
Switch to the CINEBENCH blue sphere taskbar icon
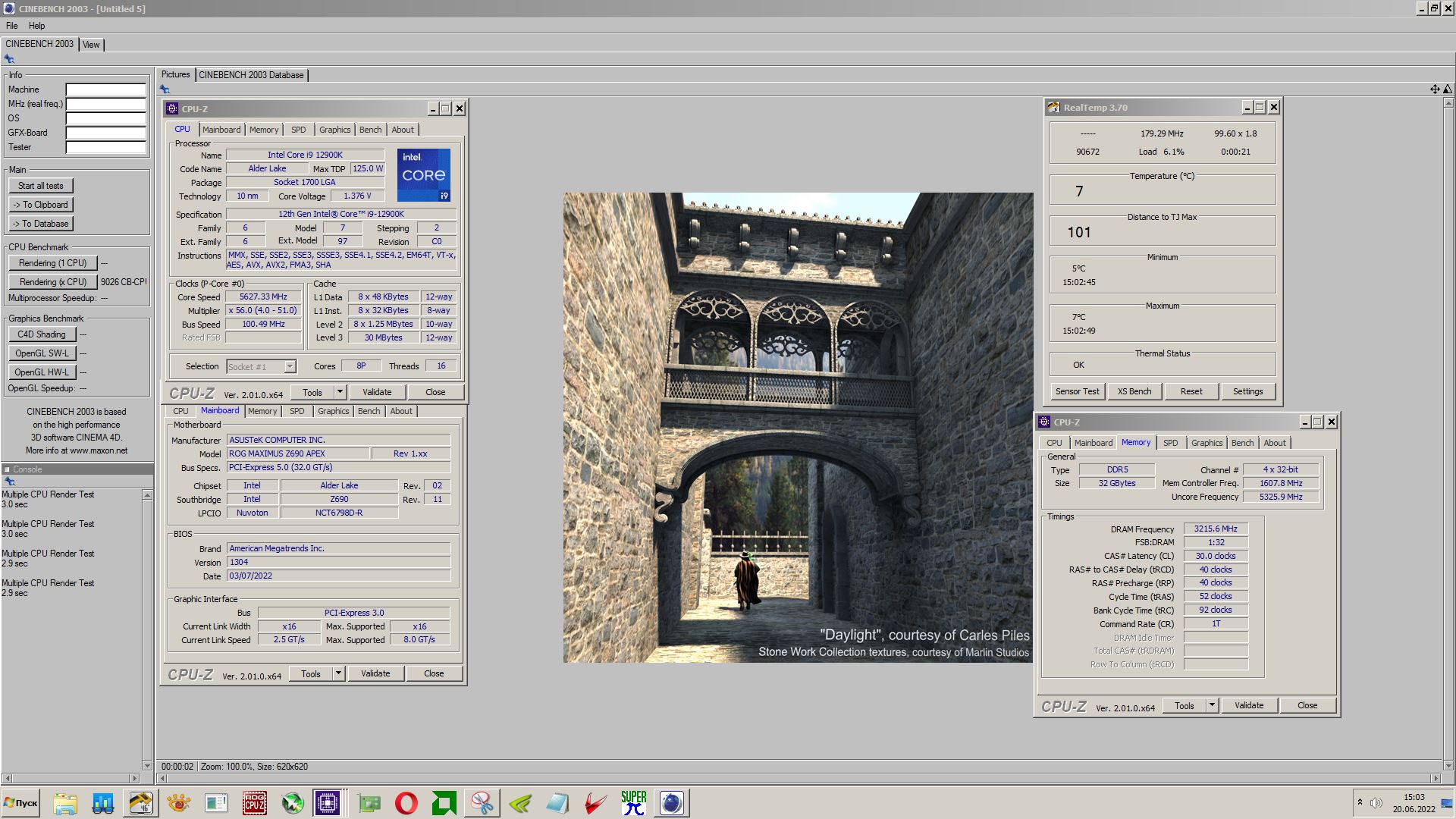tap(671, 803)
